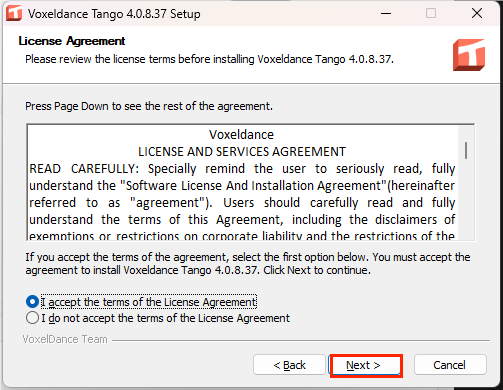Minimize the setup window
Image resolution: width=503 pixels, height=390 pixels.
(386, 14)
